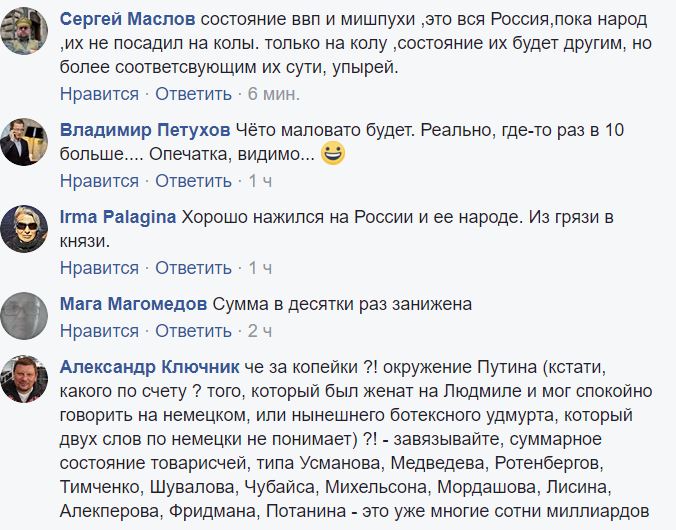Open Владимир Петухов's profile picture
Viewport: 676px width, 530px height.
click(x=24, y=140)
